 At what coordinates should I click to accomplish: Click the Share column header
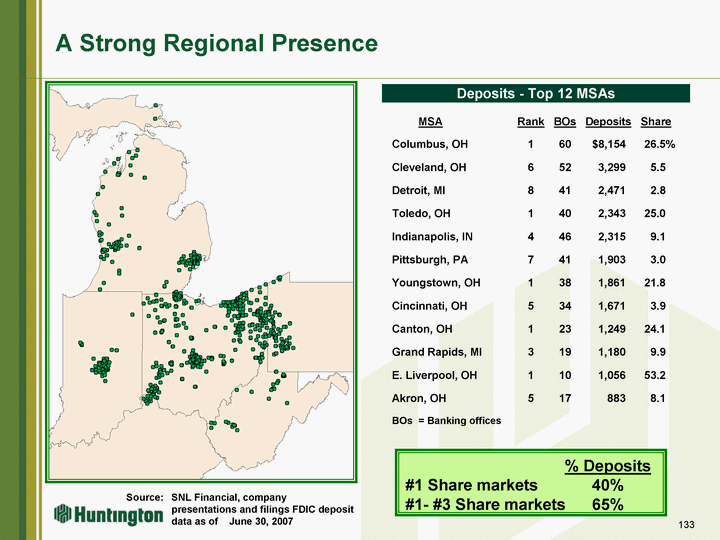point(655,122)
